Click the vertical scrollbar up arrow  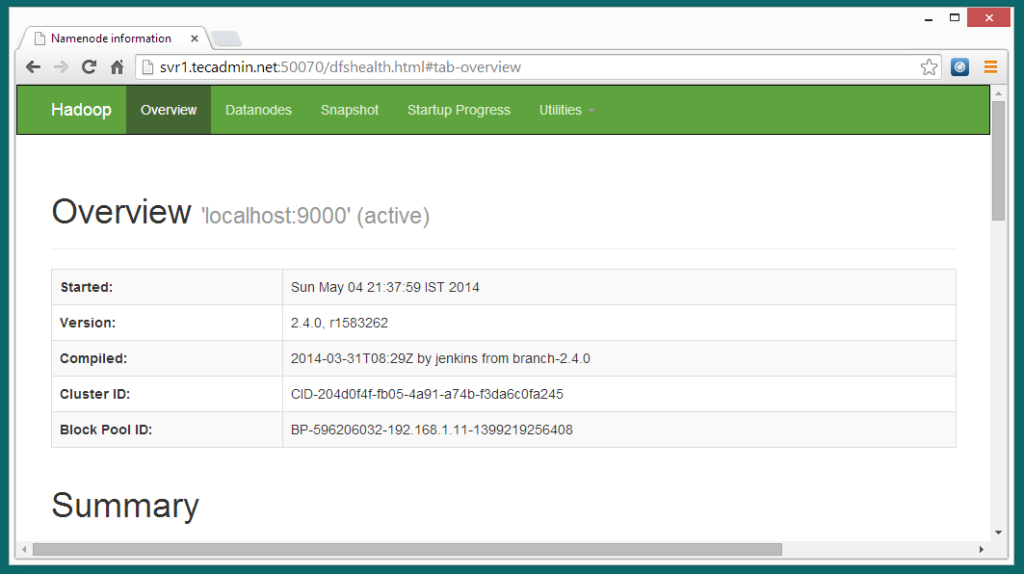coord(998,93)
